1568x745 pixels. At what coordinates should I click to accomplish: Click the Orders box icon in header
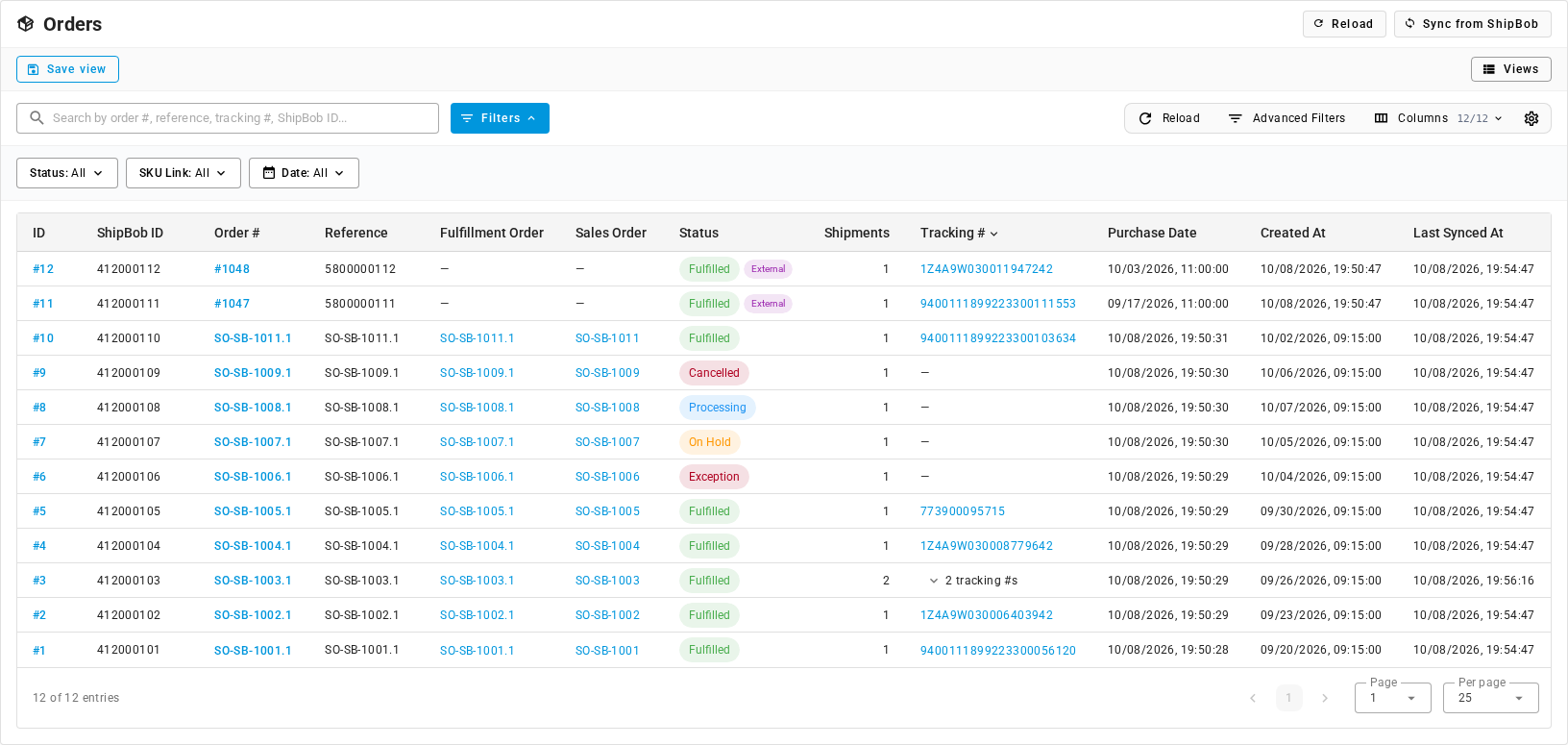[x=26, y=24]
